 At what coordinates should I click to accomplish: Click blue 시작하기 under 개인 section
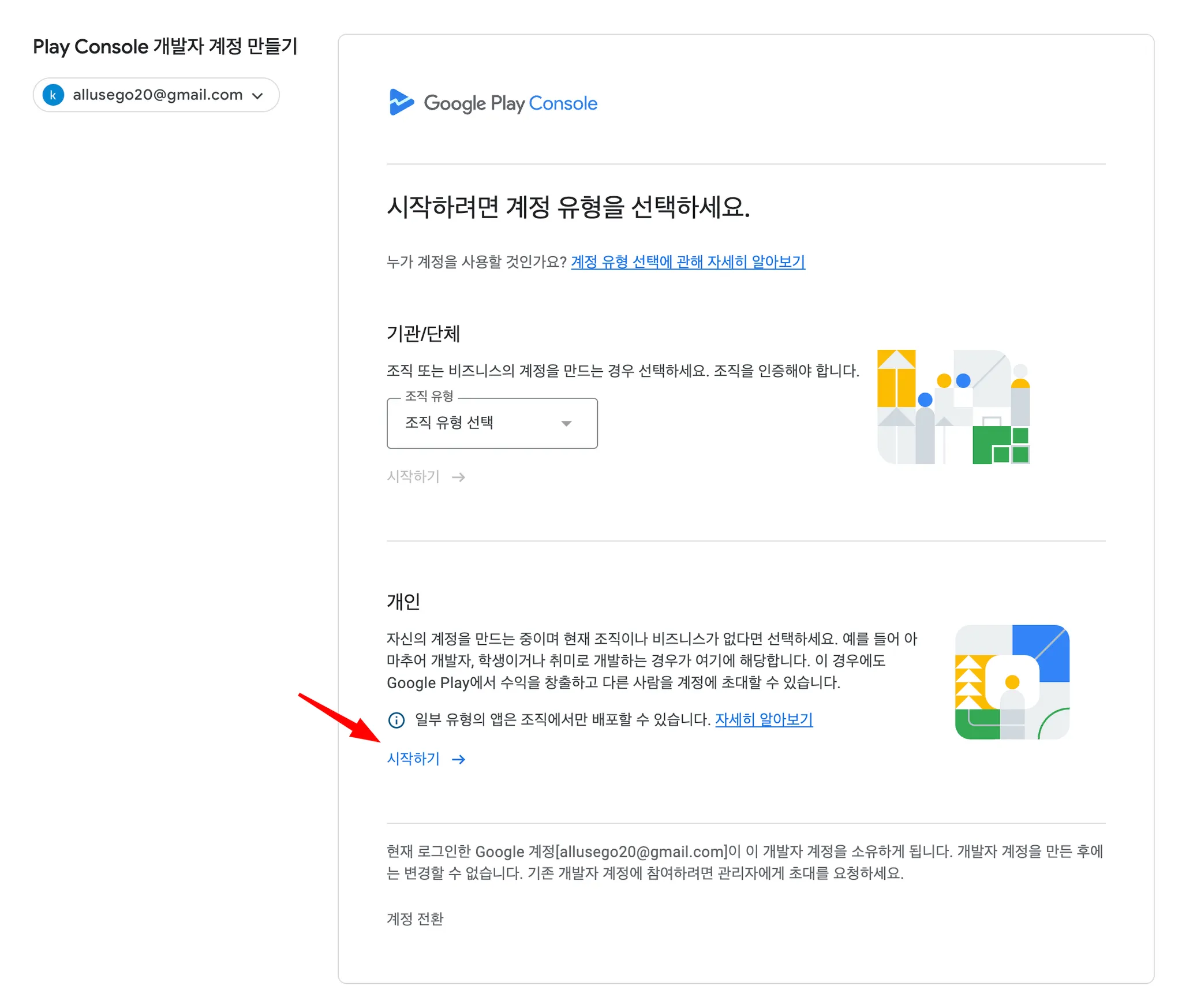[413, 759]
